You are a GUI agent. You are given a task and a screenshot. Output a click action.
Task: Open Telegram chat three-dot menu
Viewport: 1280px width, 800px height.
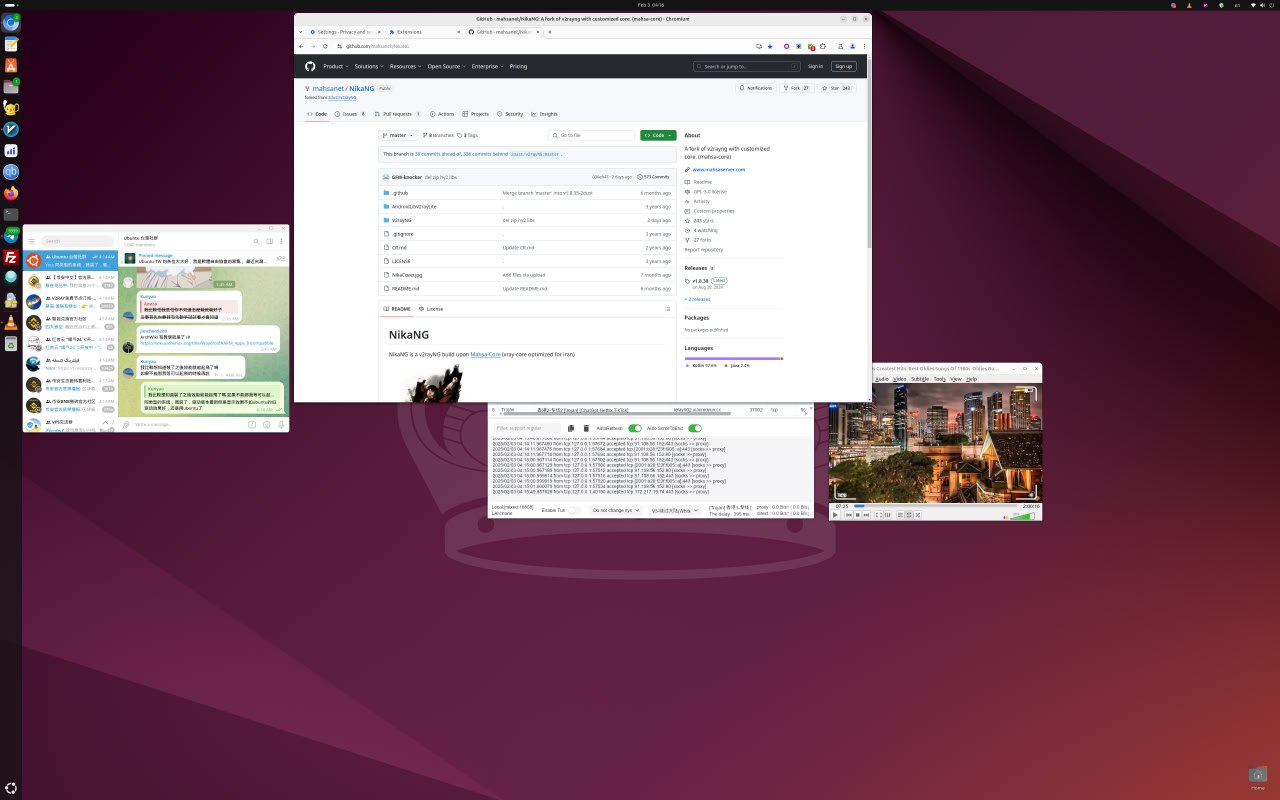(282, 241)
